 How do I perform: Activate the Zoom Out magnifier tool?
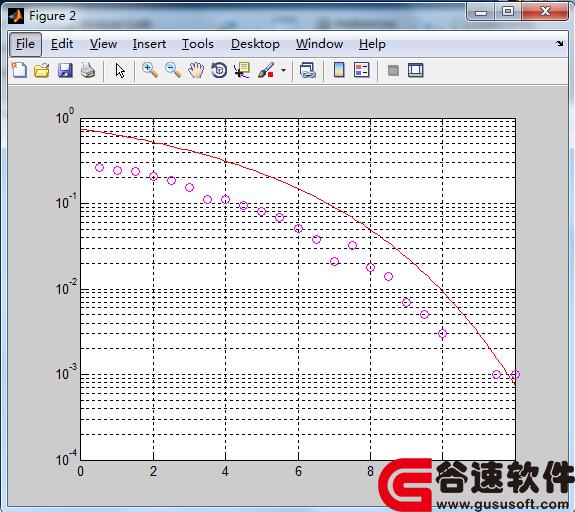[x=173, y=70]
